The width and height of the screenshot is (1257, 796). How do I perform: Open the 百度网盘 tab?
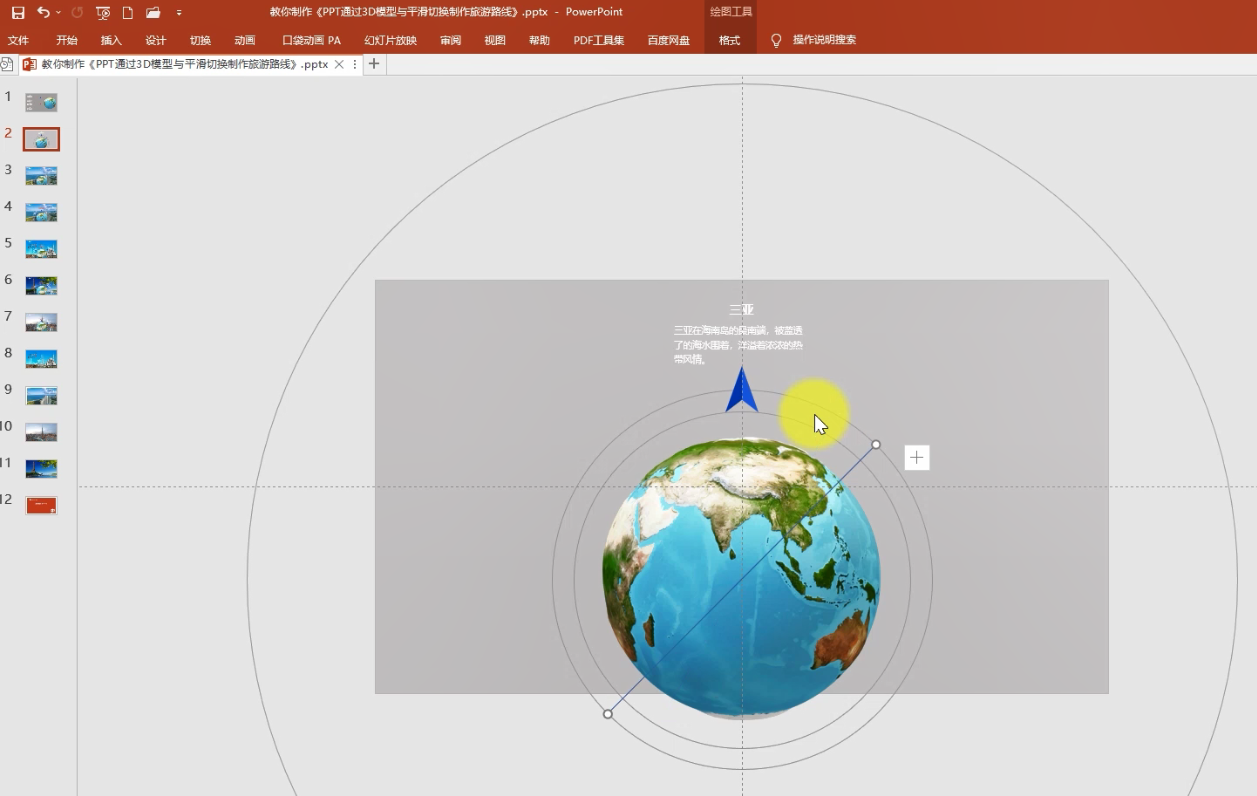[669, 40]
